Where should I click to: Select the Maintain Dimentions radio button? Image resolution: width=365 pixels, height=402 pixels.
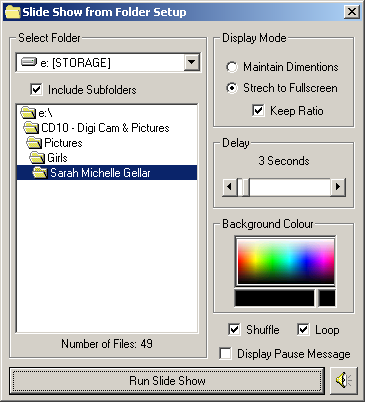[232, 67]
